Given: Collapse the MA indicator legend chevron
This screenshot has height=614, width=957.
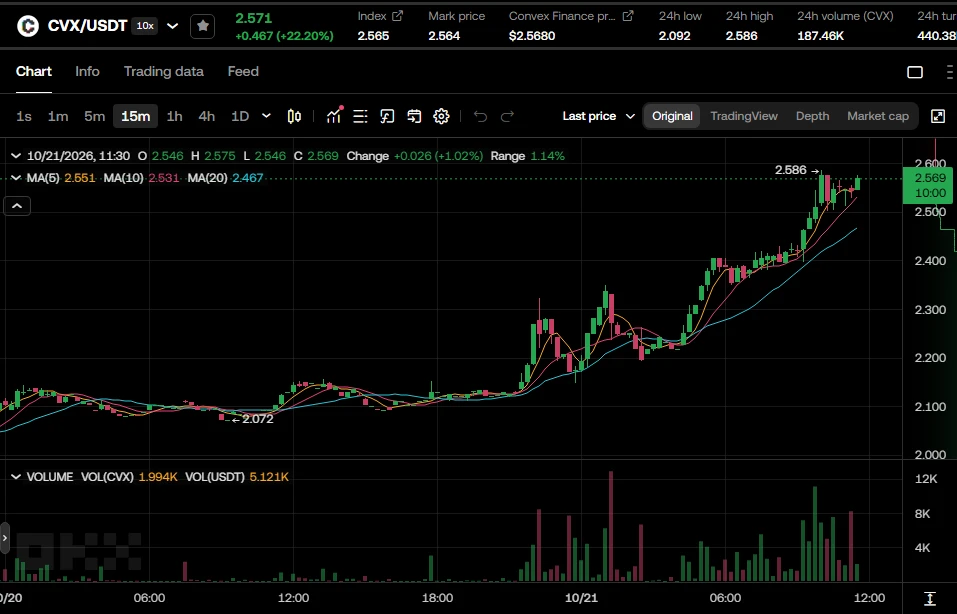Looking at the screenshot, I should pos(16,178).
